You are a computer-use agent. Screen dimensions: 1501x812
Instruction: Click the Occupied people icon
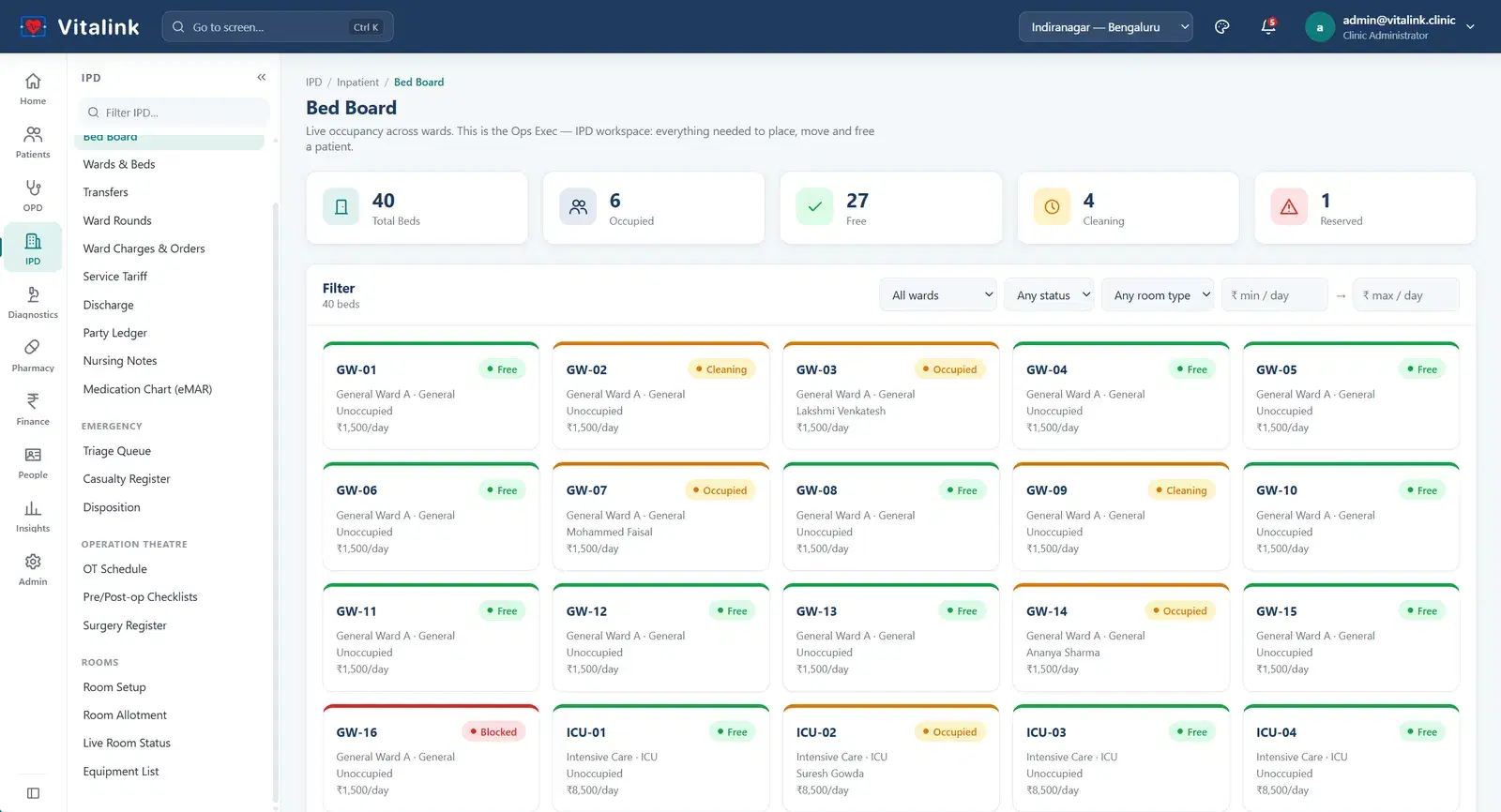pyautogui.click(x=579, y=207)
